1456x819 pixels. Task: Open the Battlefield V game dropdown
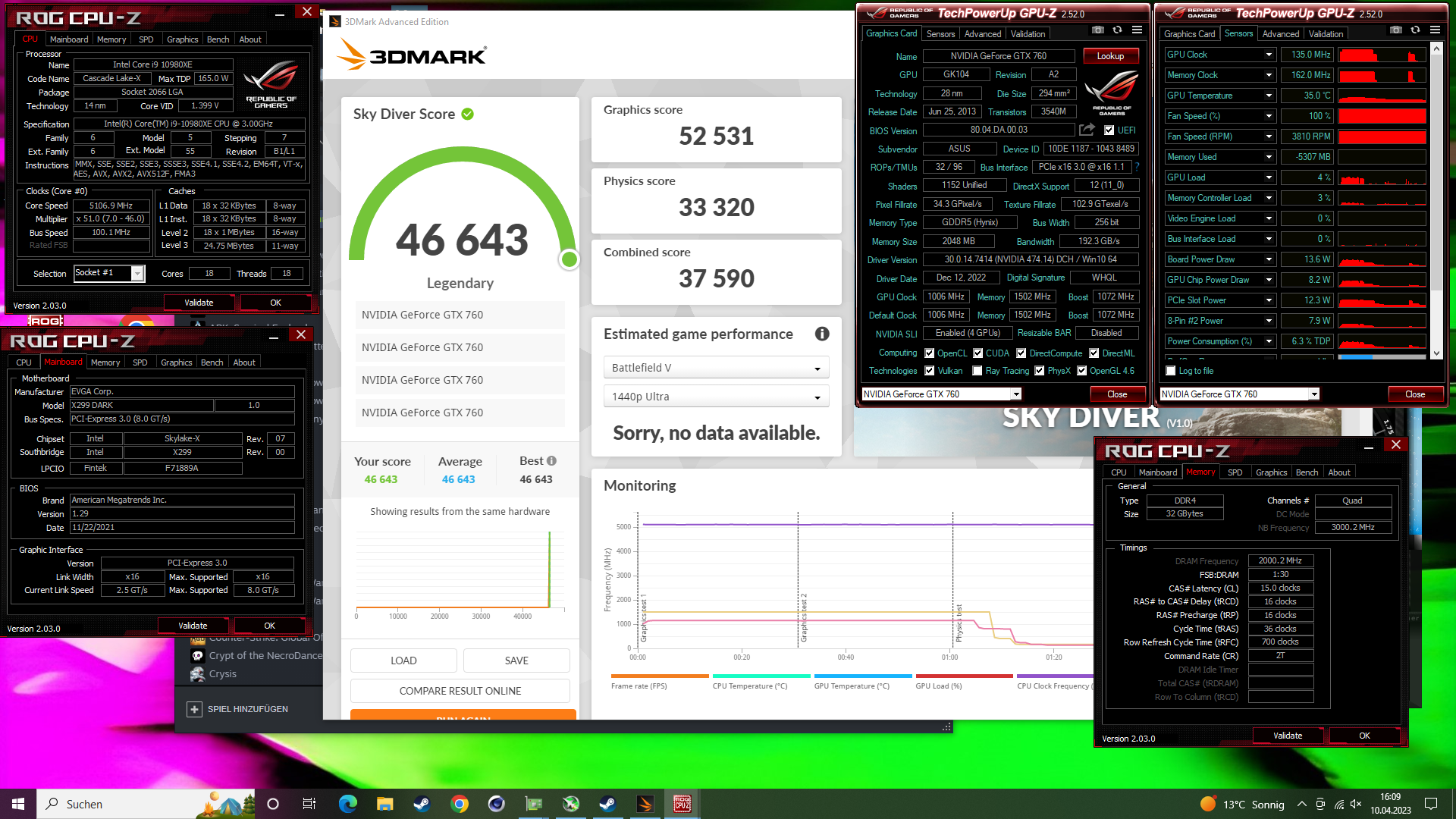point(716,368)
